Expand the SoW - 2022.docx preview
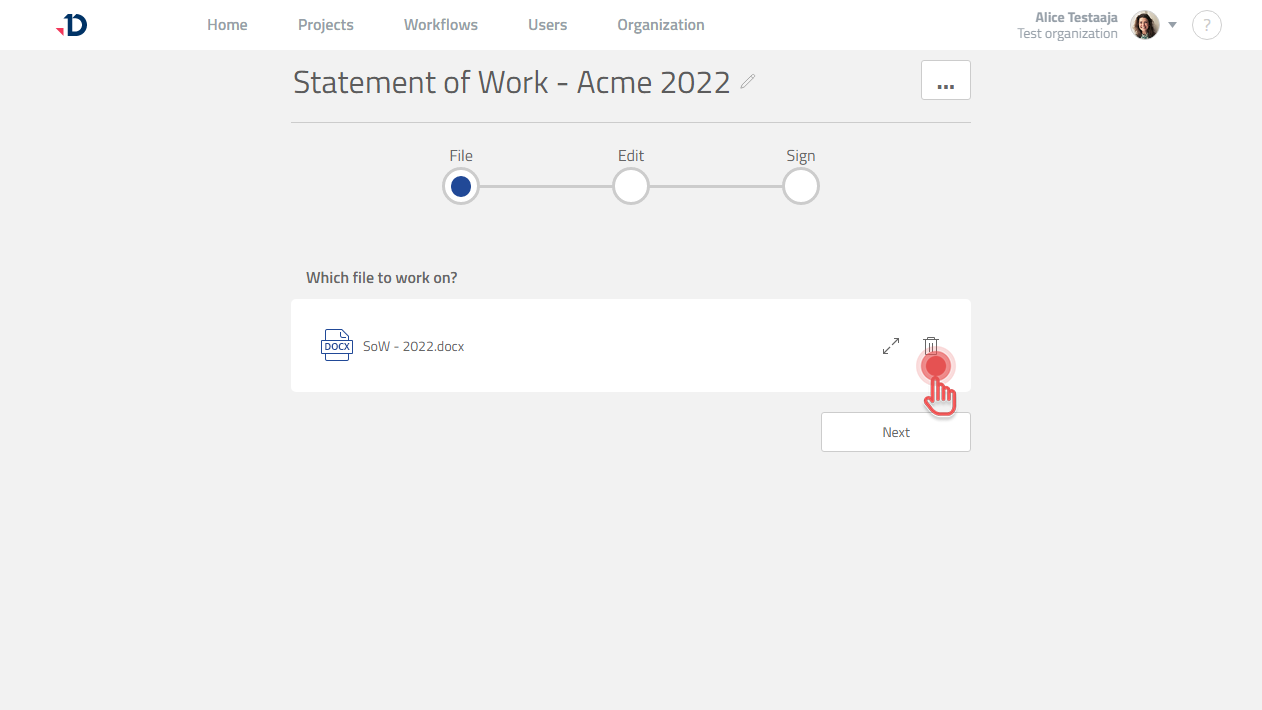The width and height of the screenshot is (1262, 710). 891,346
